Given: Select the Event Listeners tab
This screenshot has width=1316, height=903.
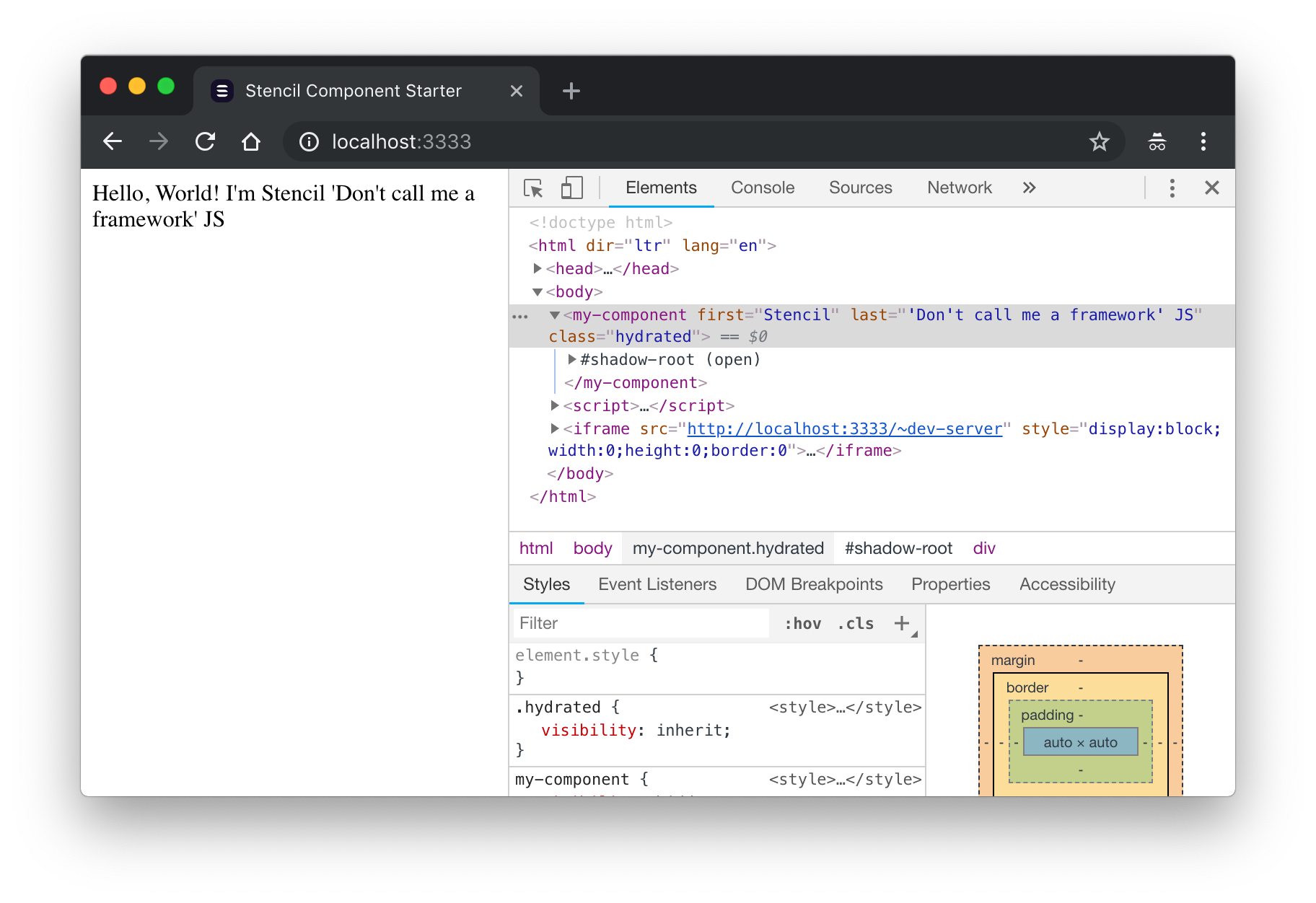Looking at the screenshot, I should tap(657, 584).
